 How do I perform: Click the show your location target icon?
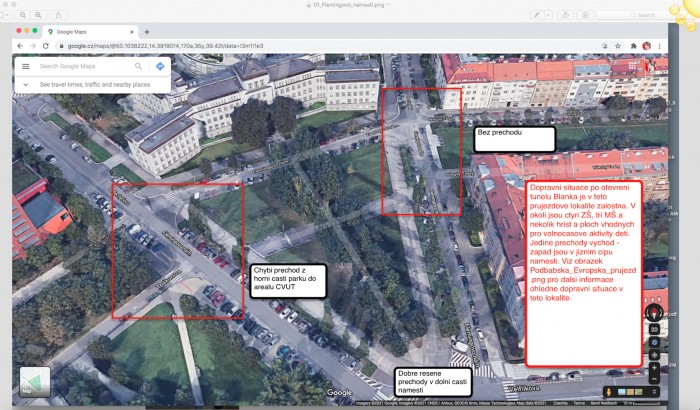654,355
